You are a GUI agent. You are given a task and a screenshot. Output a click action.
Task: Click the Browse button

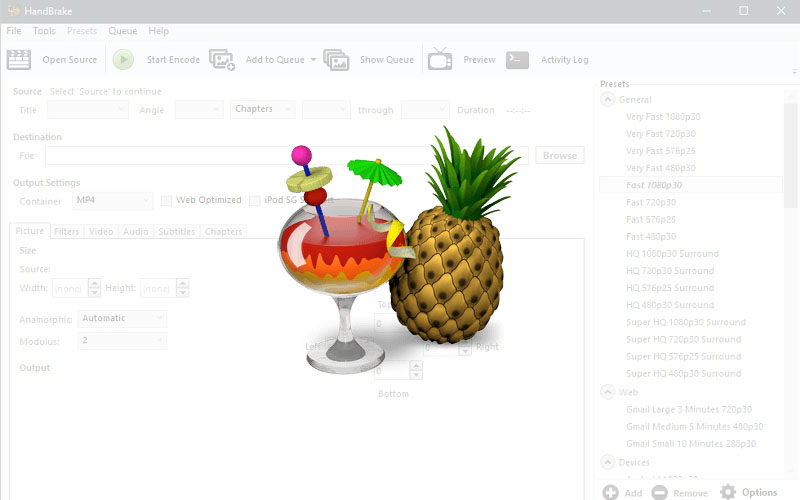pyautogui.click(x=559, y=155)
